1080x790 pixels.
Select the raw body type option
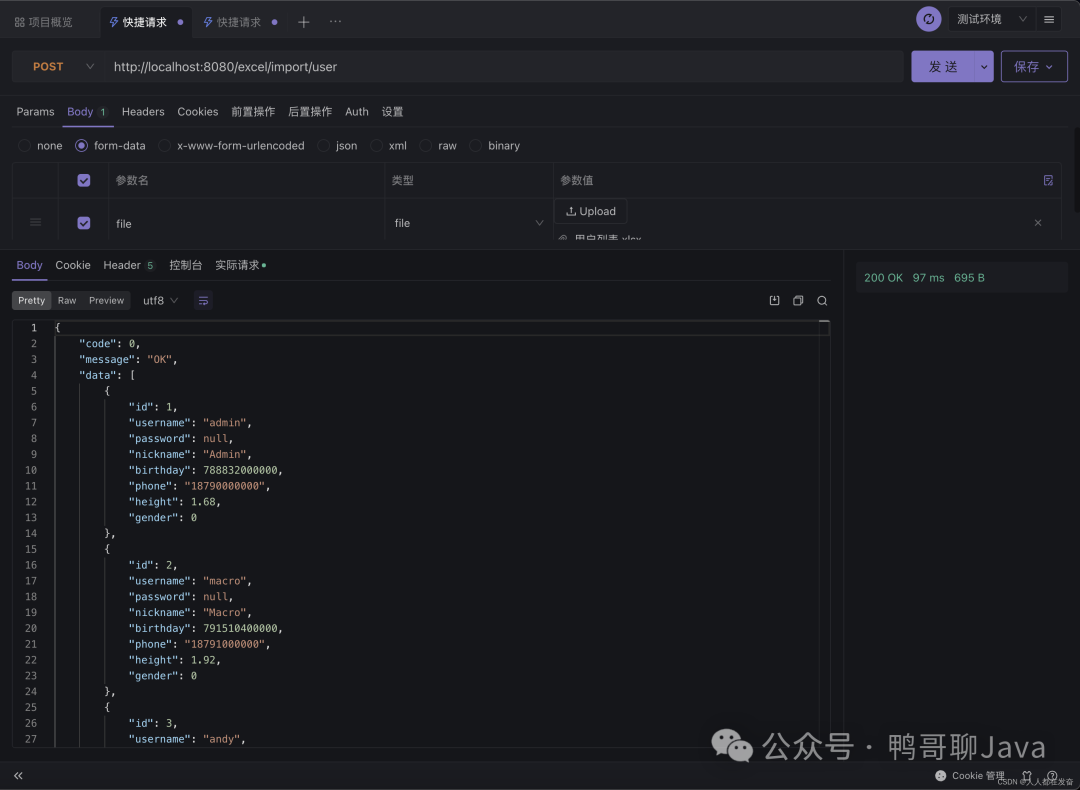pos(424,145)
